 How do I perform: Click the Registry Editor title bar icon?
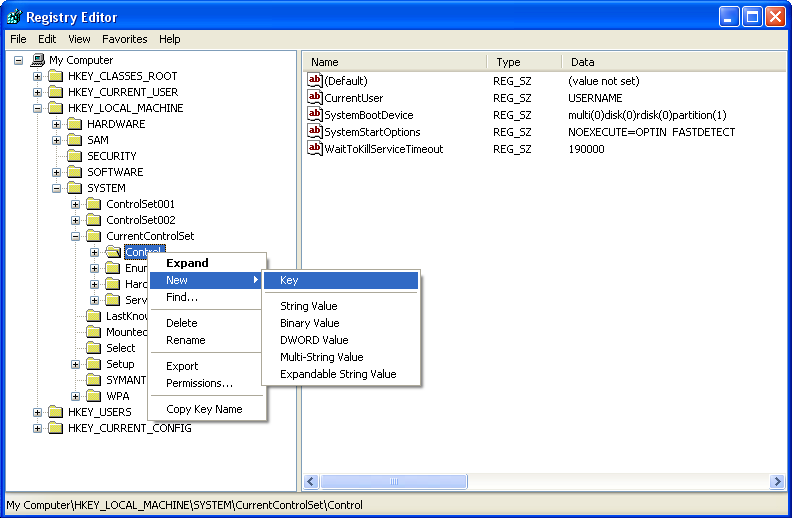(14, 17)
